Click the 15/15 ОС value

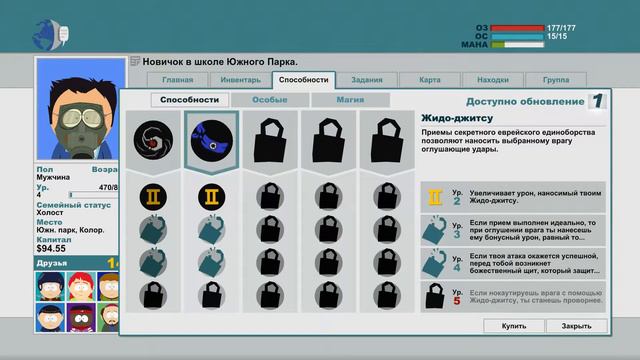tap(557, 36)
